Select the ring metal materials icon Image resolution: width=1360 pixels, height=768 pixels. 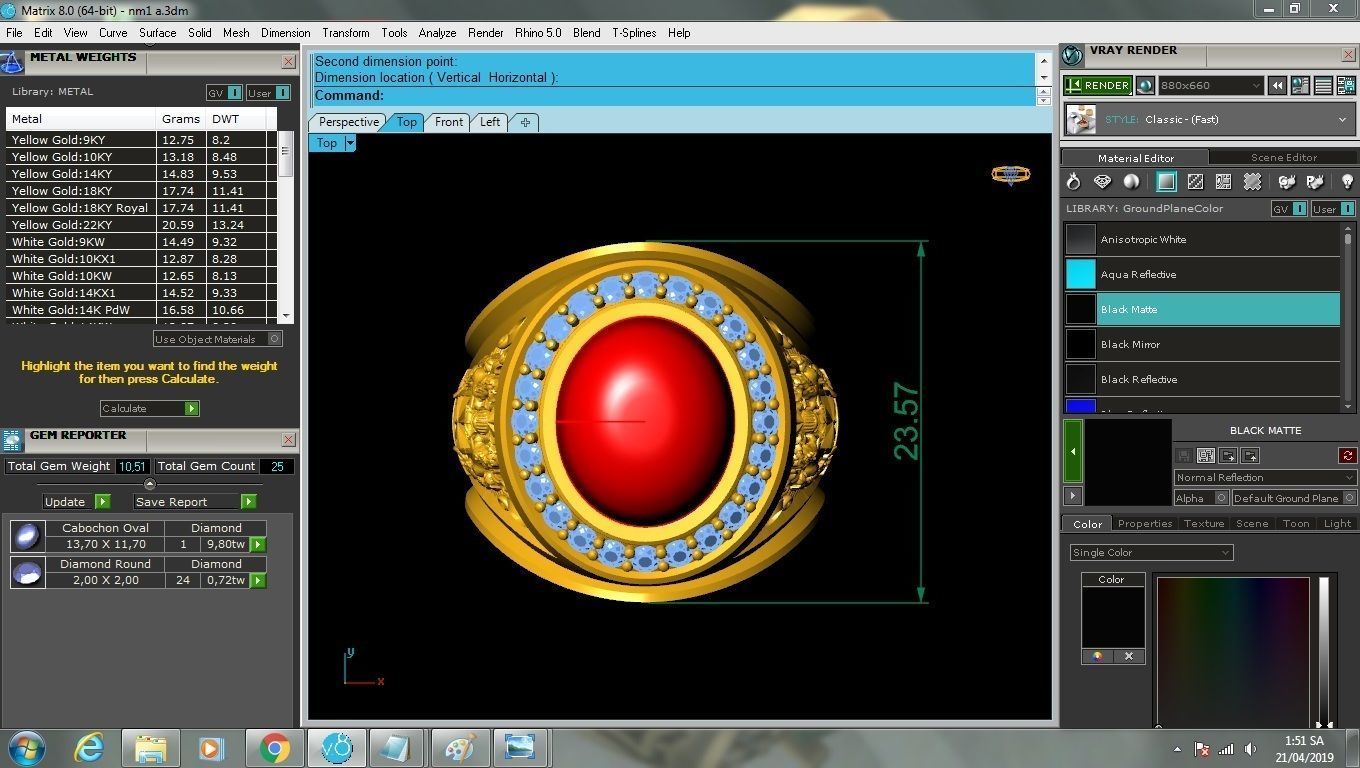[1073, 182]
